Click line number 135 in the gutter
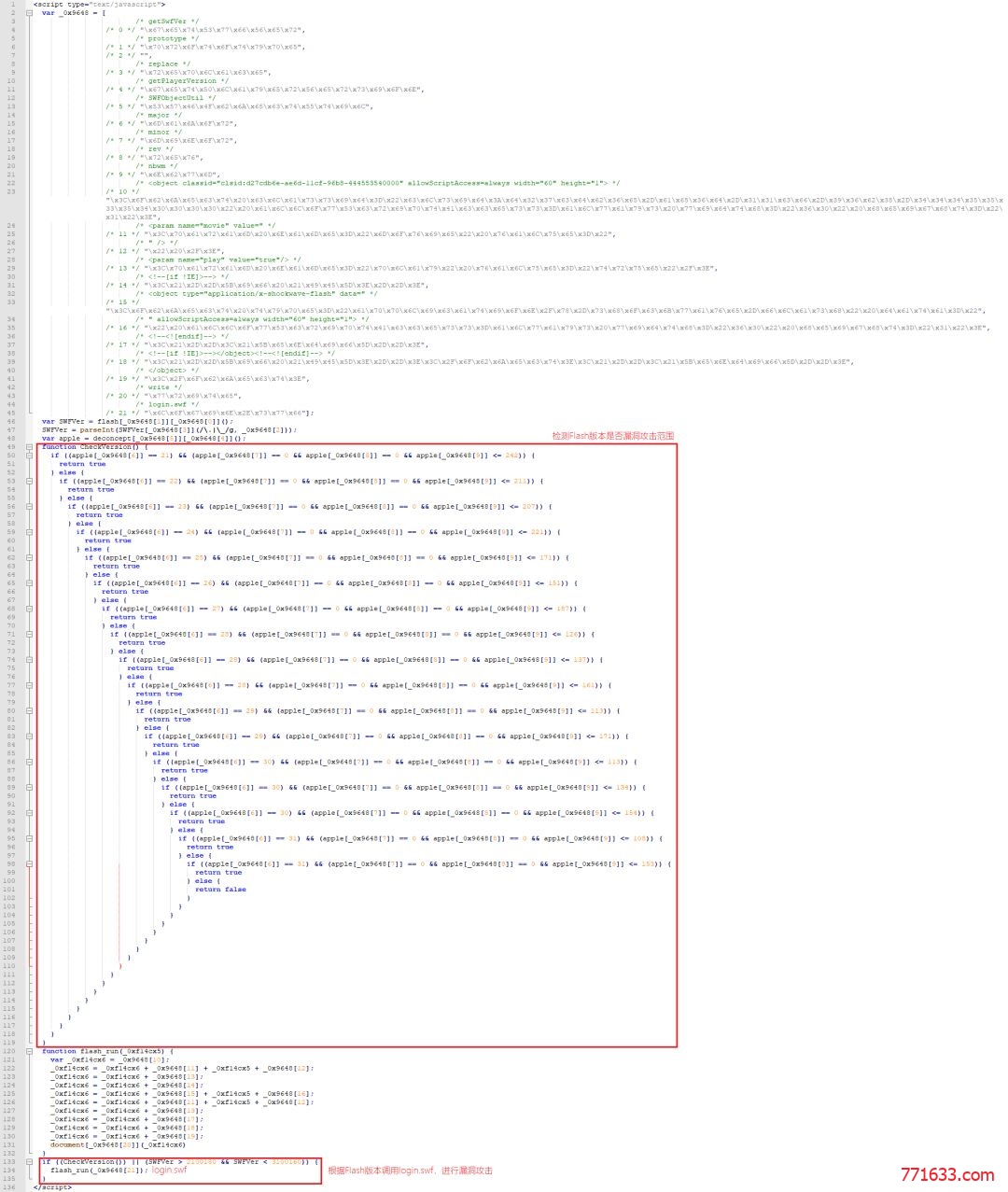Image resolution: width=1008 pixels, height=1192 pixels. coord(11,1179)
